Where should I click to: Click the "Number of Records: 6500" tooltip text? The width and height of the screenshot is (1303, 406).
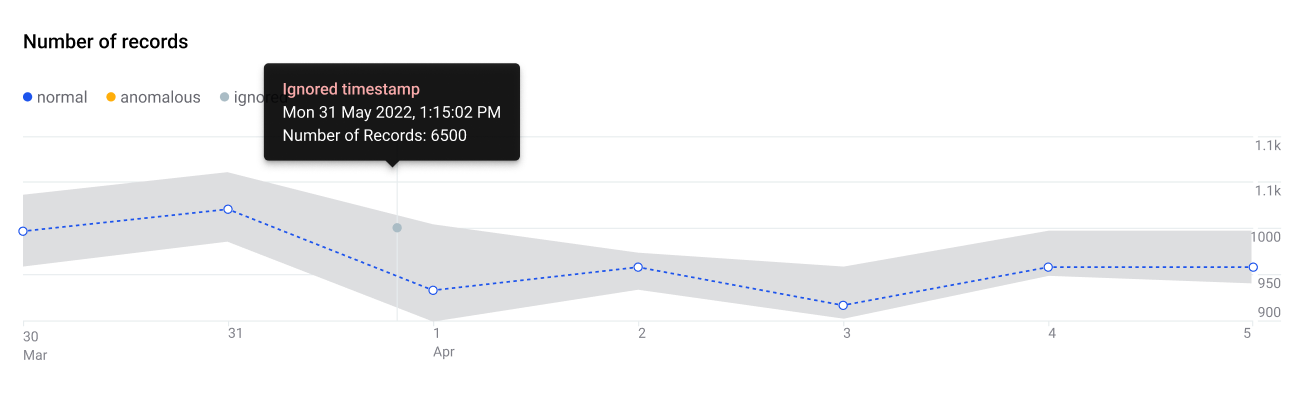coord(374,135)
